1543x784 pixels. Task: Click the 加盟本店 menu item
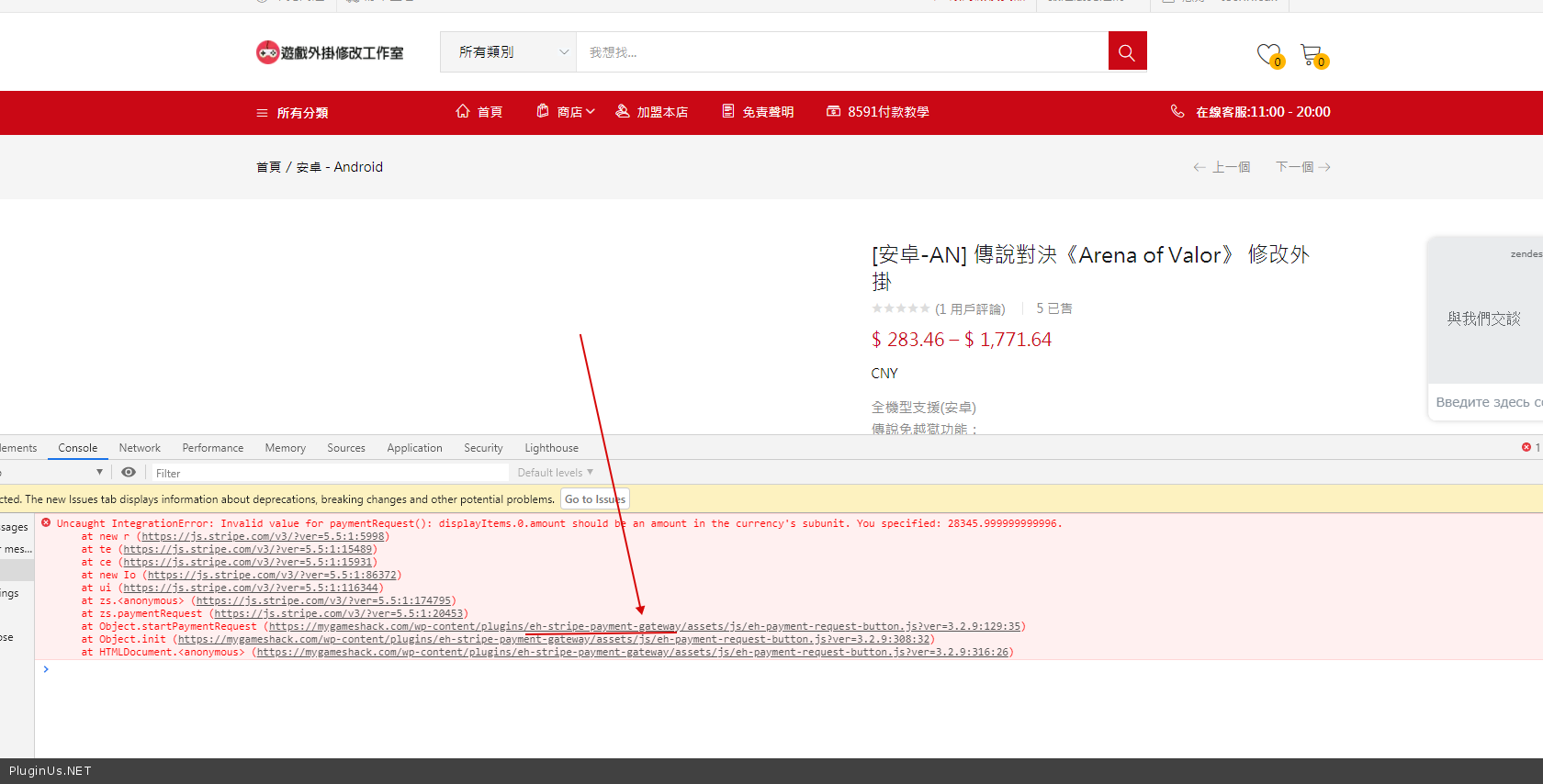click(x=652, y=112)
